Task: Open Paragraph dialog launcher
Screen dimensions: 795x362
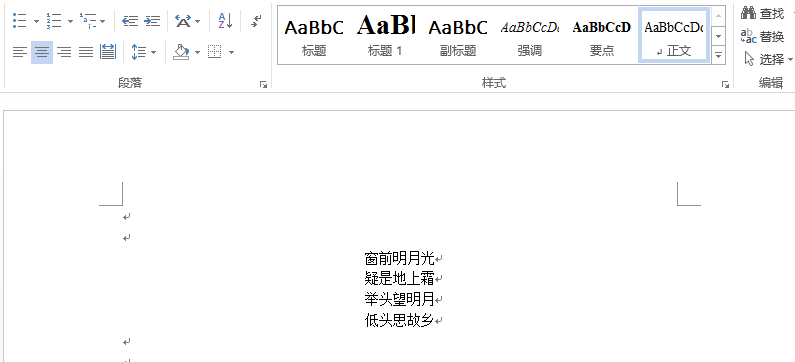Action: coord(263,85)
